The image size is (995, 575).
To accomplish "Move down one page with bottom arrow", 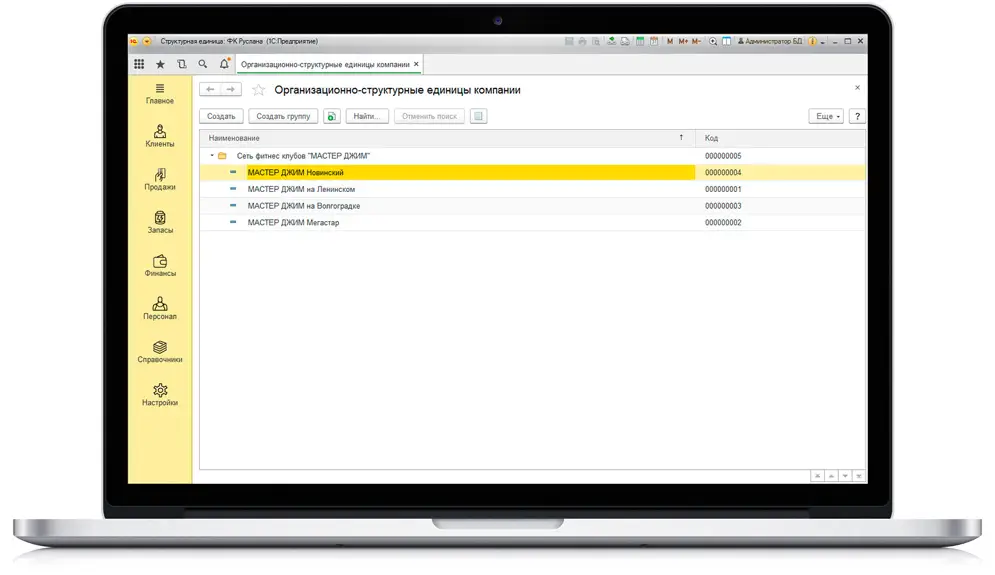I will click(845, 475).
